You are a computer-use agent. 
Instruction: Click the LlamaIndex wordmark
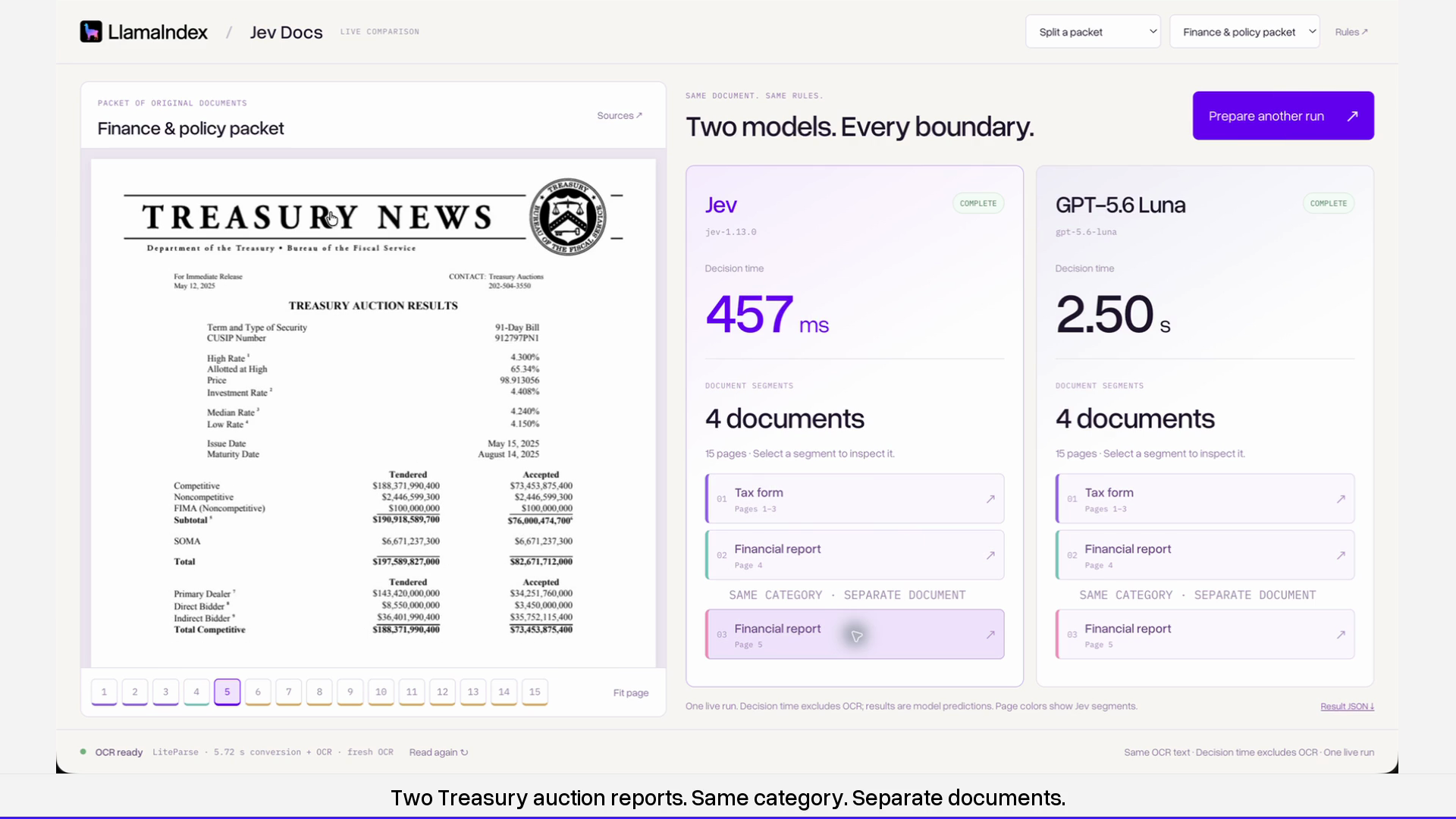158,32
